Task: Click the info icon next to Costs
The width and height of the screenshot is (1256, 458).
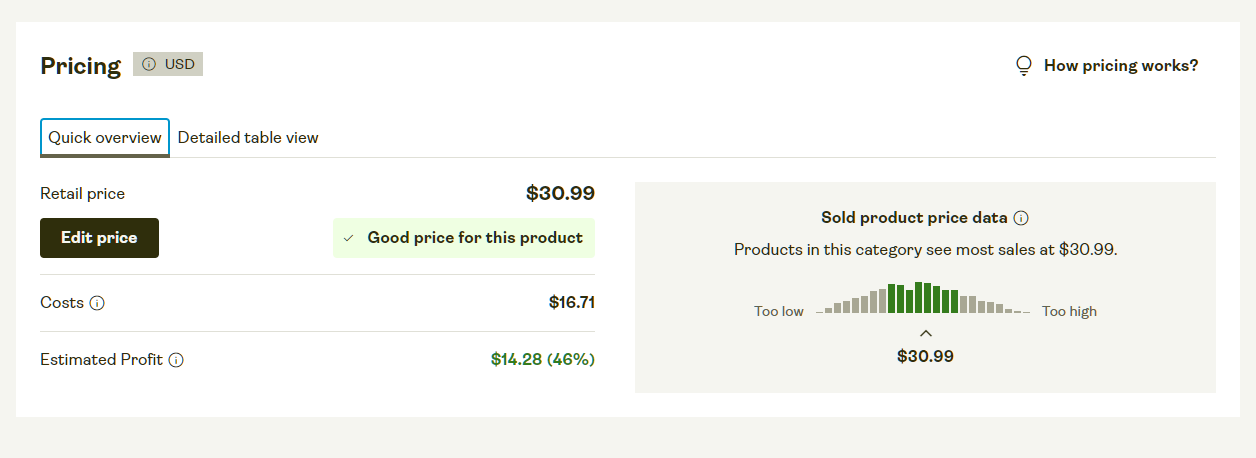Action: point(97,303)
